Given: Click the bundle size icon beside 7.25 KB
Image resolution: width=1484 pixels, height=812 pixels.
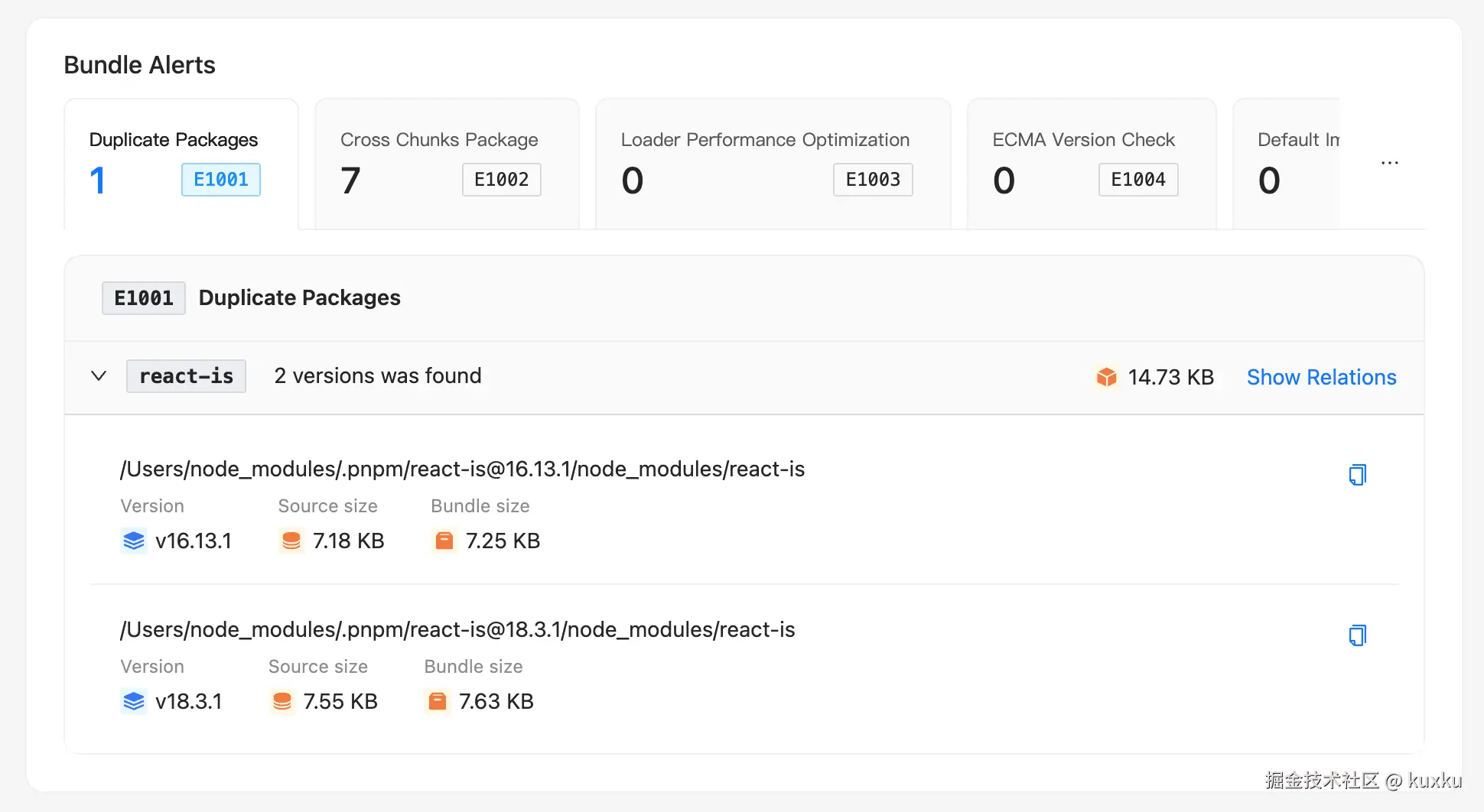Looking at the screenshot, I should (x=444, y=541).
